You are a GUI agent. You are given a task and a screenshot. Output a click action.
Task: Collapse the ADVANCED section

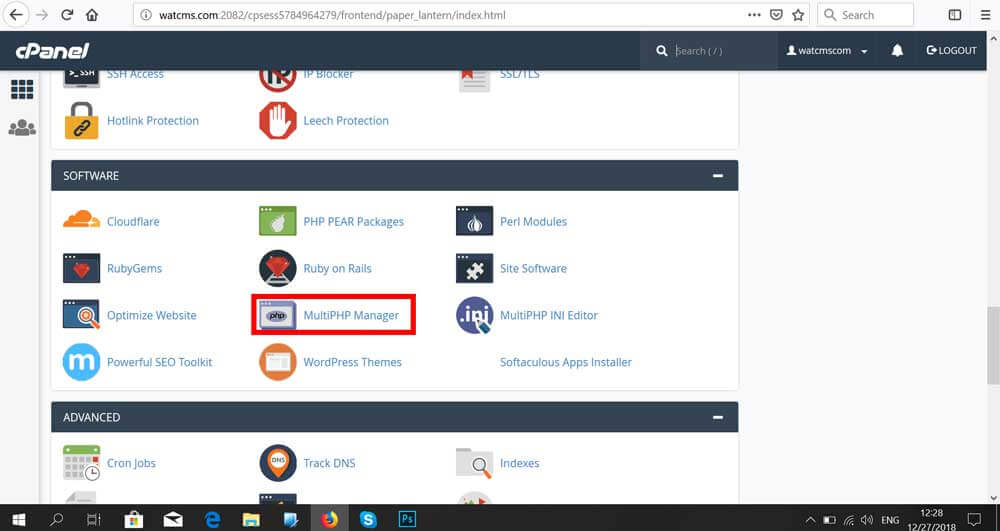click(718, 417)
